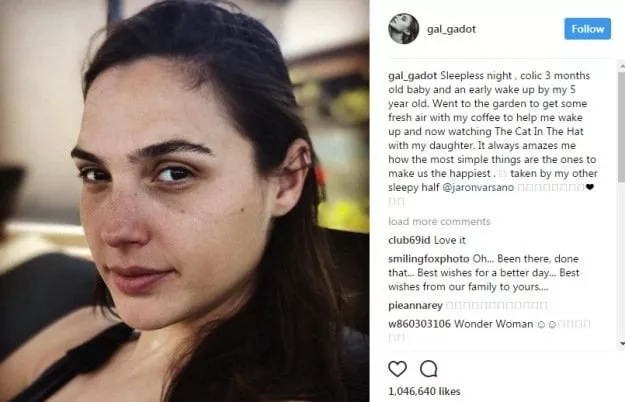The width and height of the screenshot is (625, 402).
Task: Visit smilingfoxphoto commenter profile
Action: [428, 259]
